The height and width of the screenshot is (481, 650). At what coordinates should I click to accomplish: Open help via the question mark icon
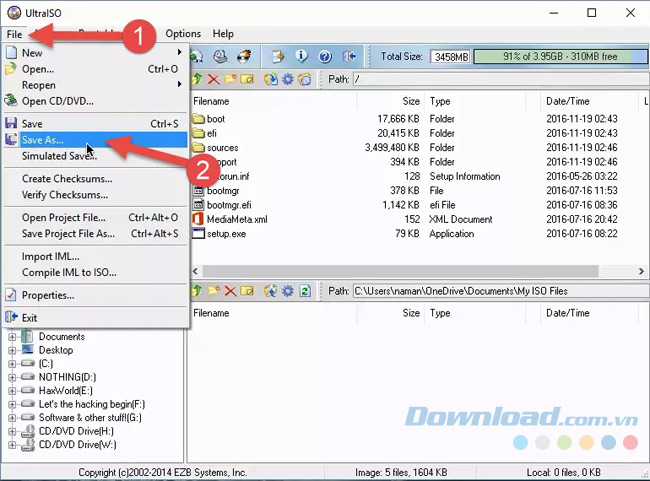(325, 57)
